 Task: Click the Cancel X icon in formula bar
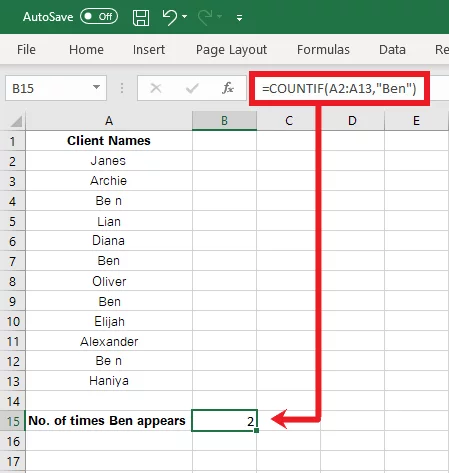pyautogui.click(x=156, y=88)
